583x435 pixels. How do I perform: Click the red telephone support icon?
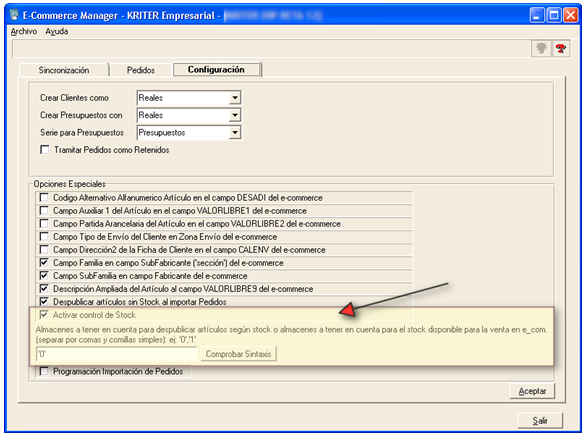coord(561,48)
